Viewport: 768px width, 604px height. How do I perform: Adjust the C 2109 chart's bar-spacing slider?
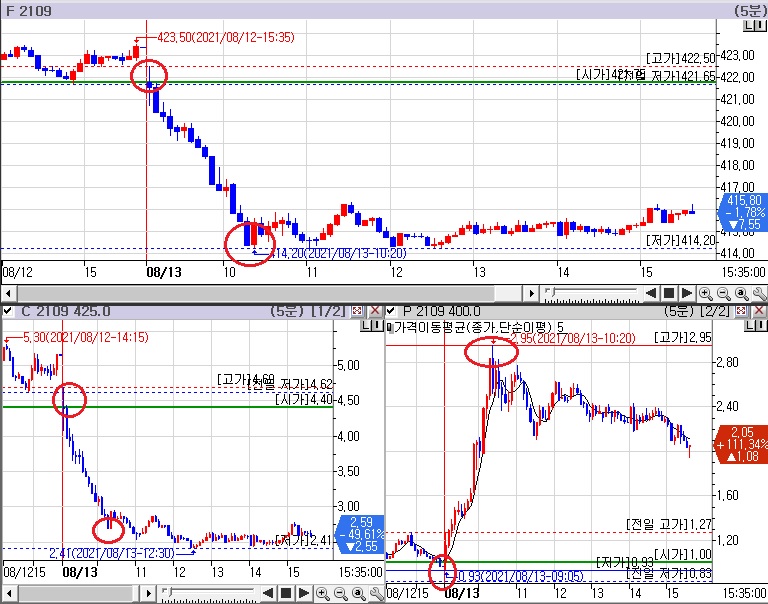pos(209,594)
